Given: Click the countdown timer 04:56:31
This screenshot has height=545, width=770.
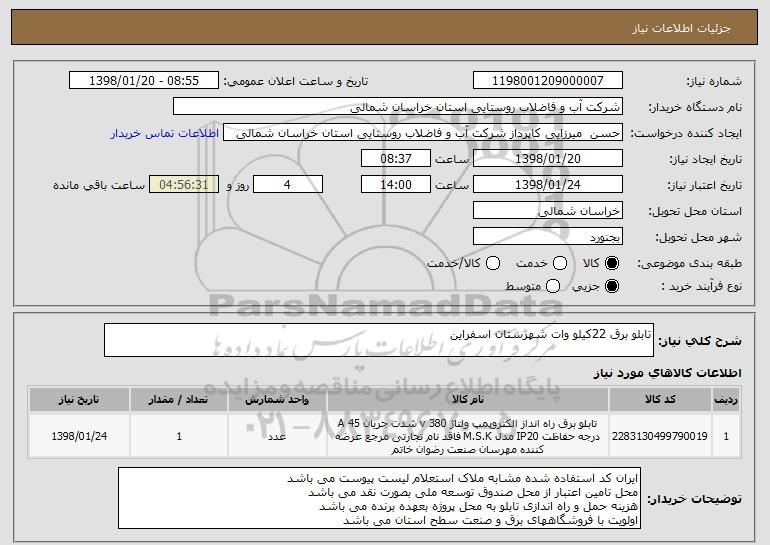Looking at the screenshot, I should (x=184, y=185).
